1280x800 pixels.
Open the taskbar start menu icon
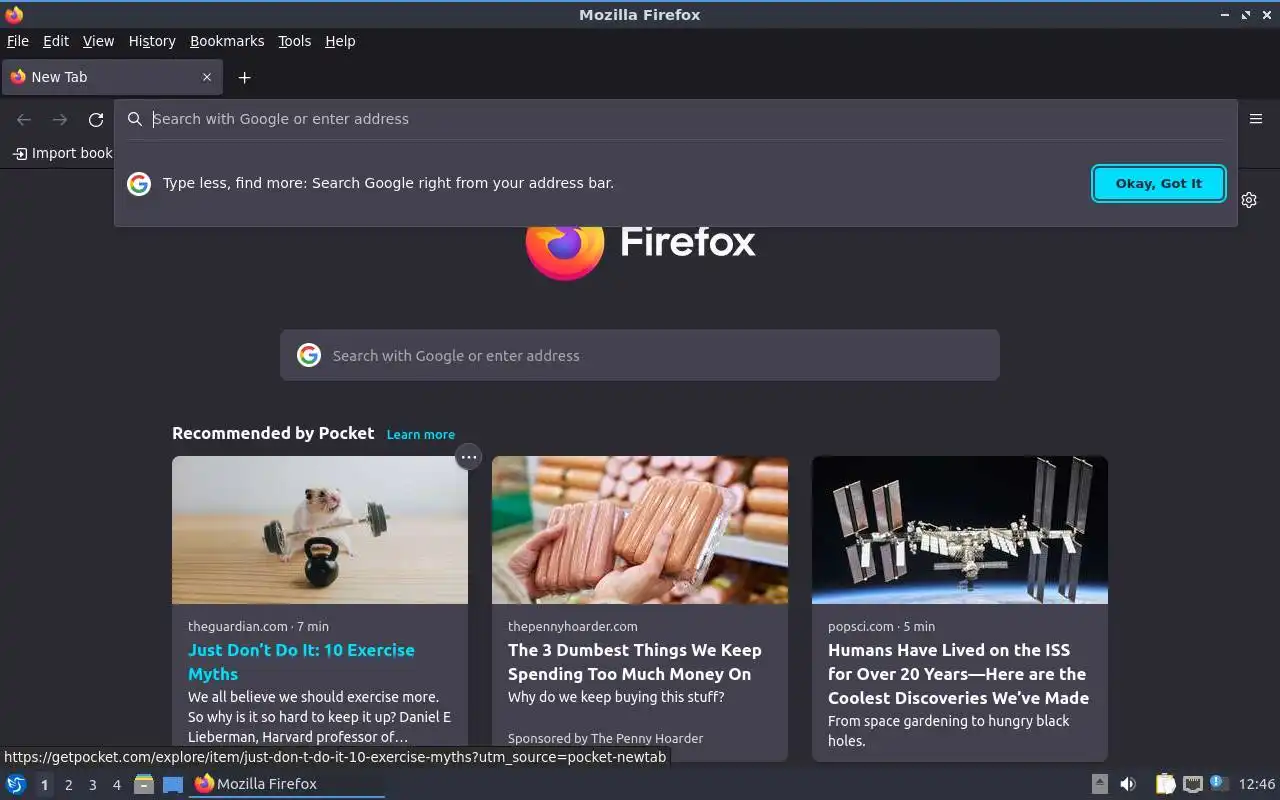[x=16, y=784]
